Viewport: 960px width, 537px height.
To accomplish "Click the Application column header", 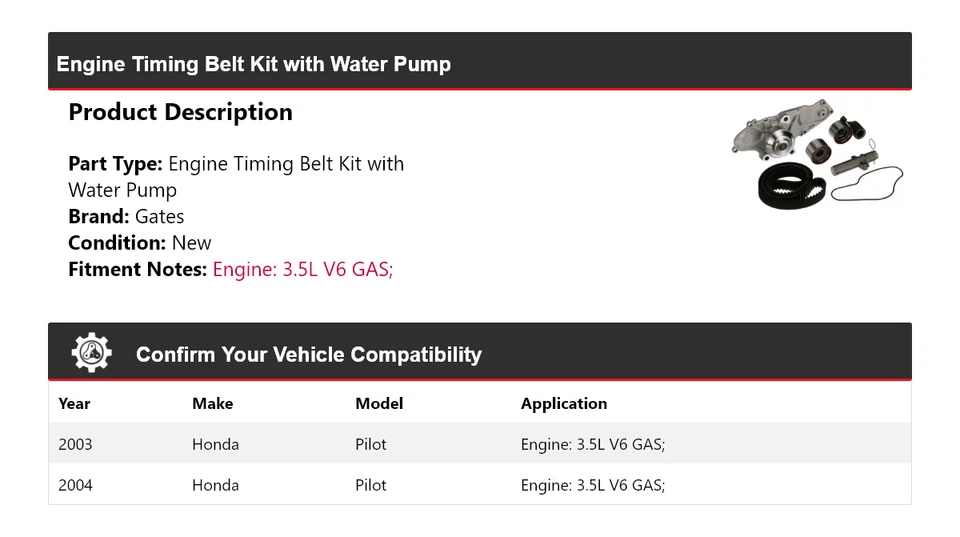I will tap(564, 404).
